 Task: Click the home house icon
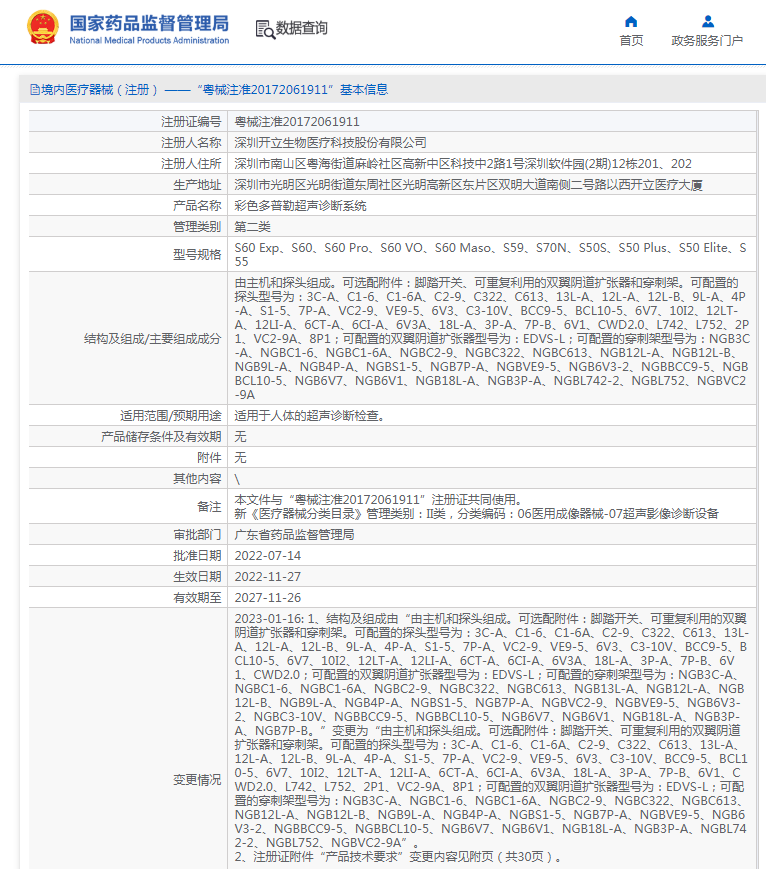tap(631, 22)
